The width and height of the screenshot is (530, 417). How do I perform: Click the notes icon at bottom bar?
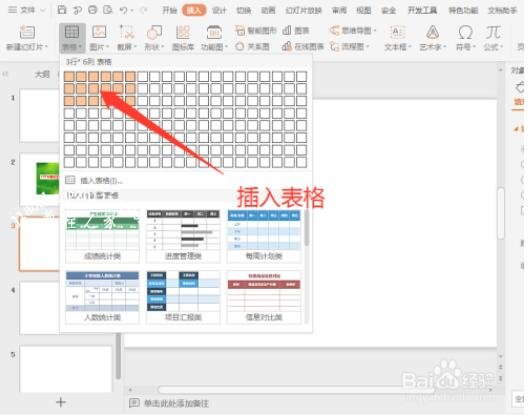point(134,403)
